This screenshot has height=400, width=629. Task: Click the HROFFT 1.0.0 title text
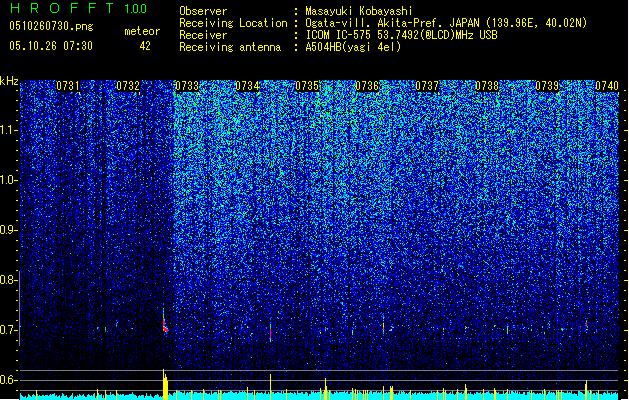pos(78,8)
